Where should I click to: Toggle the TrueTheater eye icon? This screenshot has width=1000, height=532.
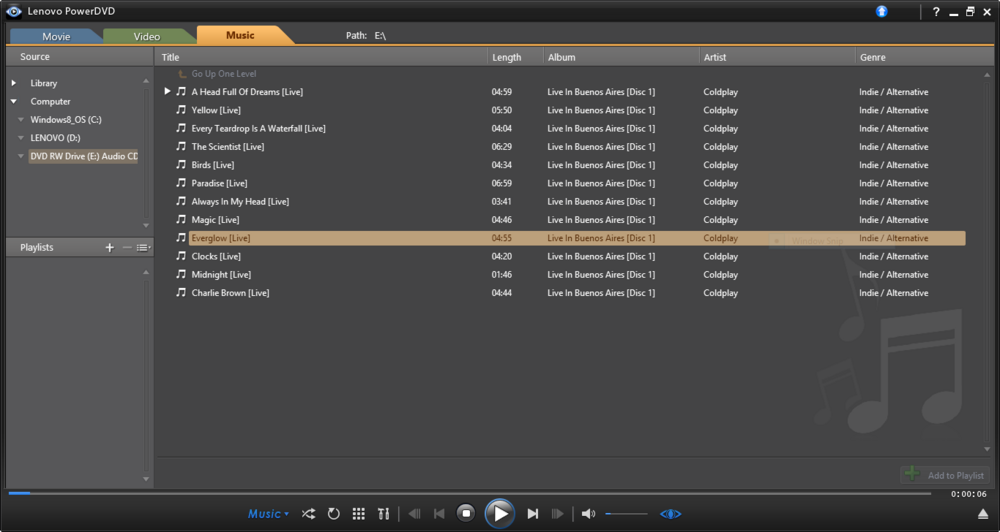(x=670, y=514)
